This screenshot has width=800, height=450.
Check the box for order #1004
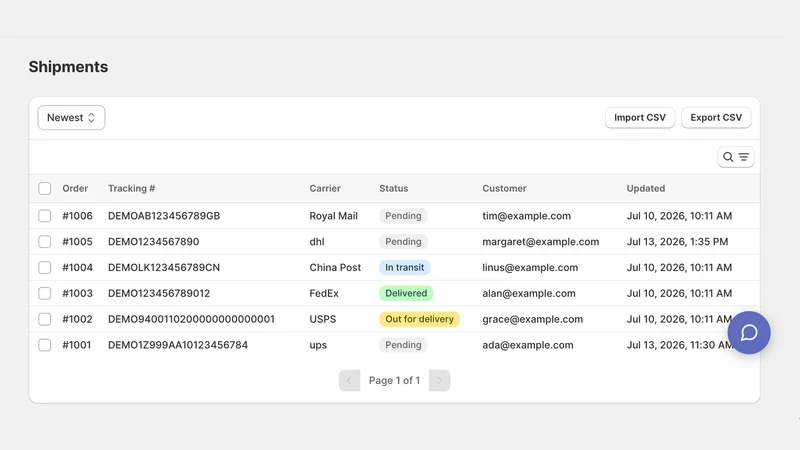coord(45,267)
